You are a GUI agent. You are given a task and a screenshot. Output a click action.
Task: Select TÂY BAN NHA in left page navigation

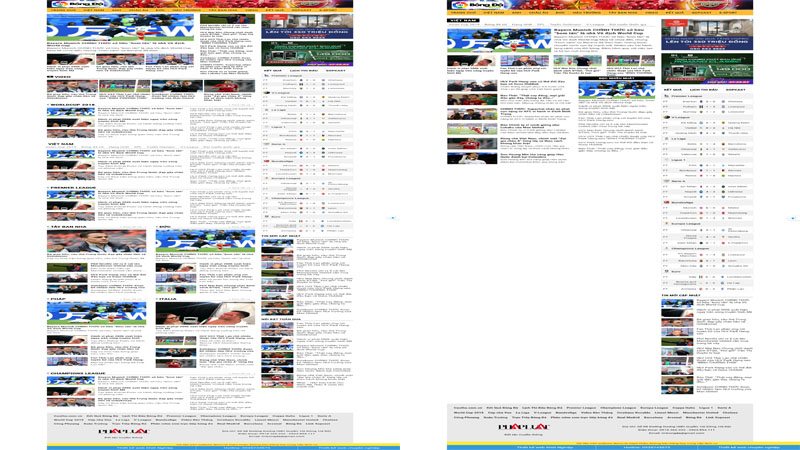(x=222, y=10)
